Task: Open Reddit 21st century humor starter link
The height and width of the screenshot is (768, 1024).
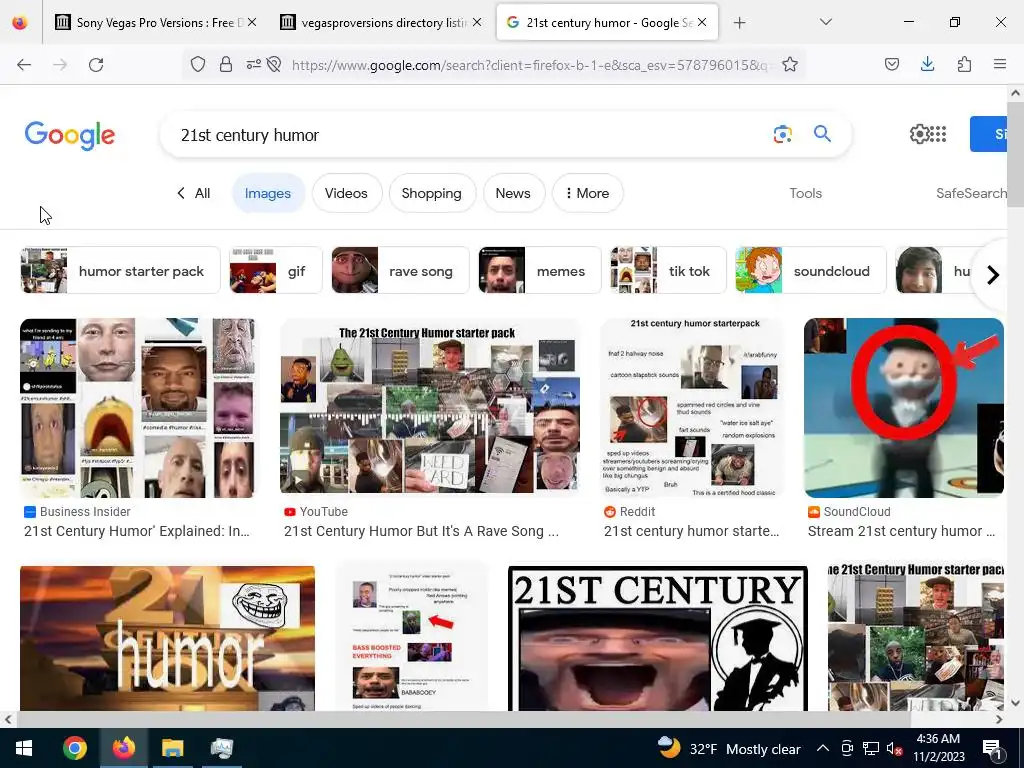Action: pos(692,532)
